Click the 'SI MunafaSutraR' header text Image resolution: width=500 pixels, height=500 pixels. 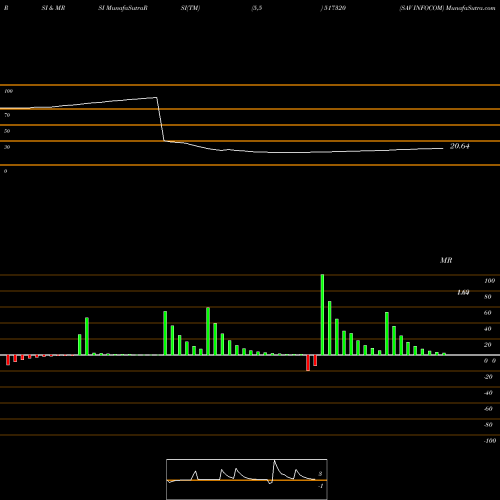(123, 8)
